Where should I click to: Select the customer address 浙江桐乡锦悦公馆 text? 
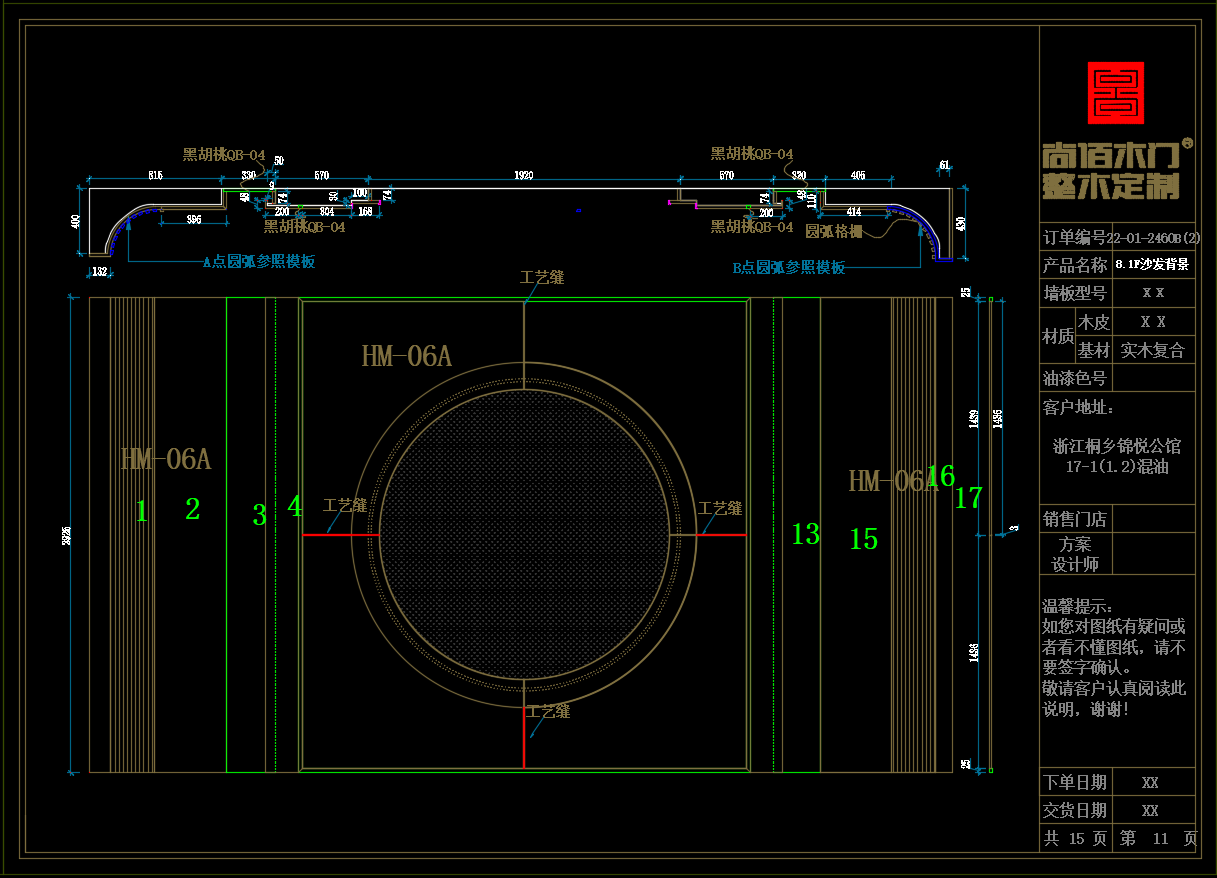coord(1116,446)
